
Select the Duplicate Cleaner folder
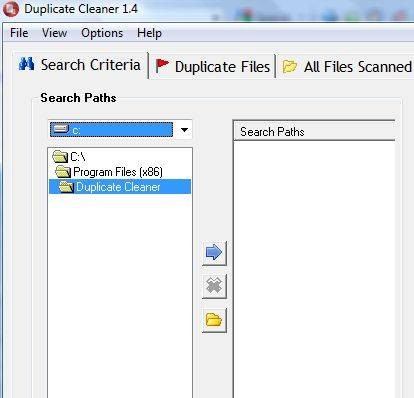tap(120, 187)
